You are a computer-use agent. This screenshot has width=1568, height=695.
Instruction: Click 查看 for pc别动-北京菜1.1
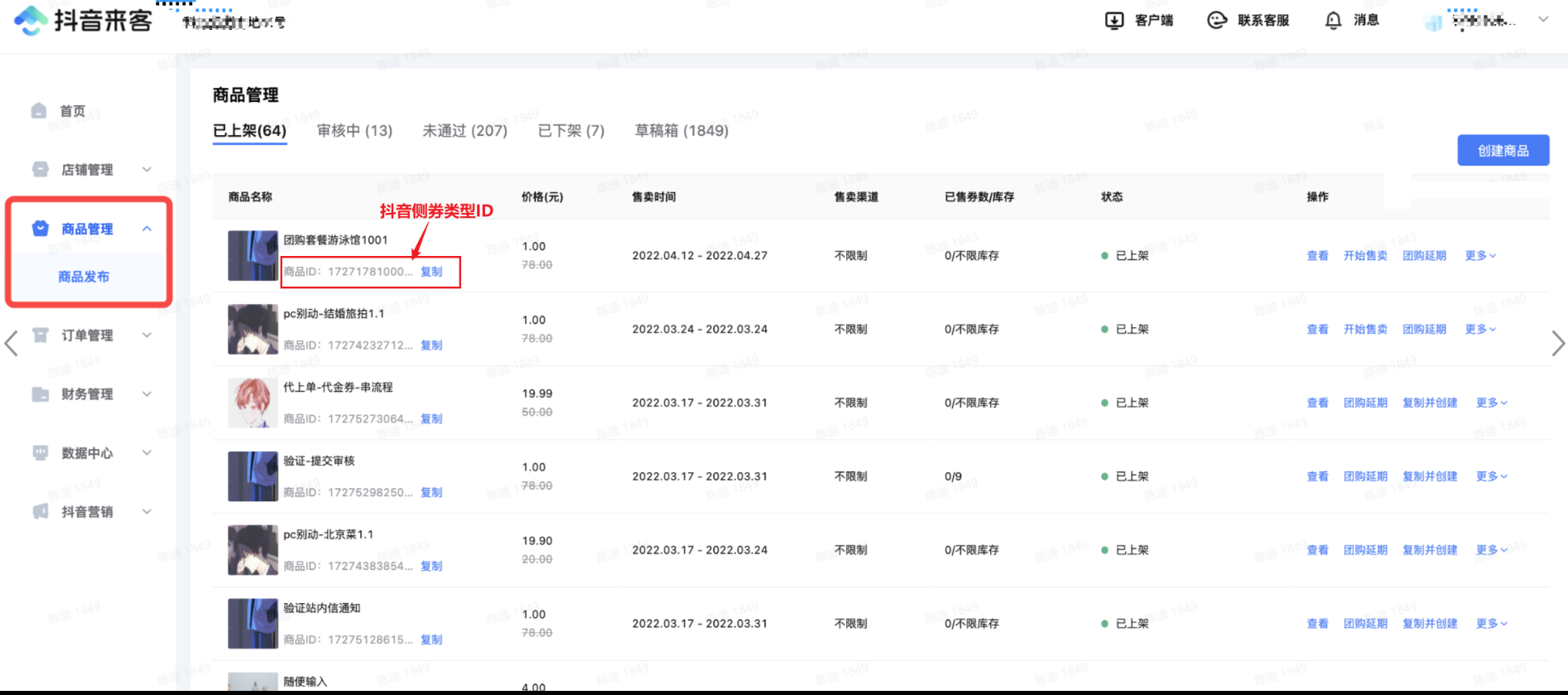pyautogui.click(x=1317, y=551)
